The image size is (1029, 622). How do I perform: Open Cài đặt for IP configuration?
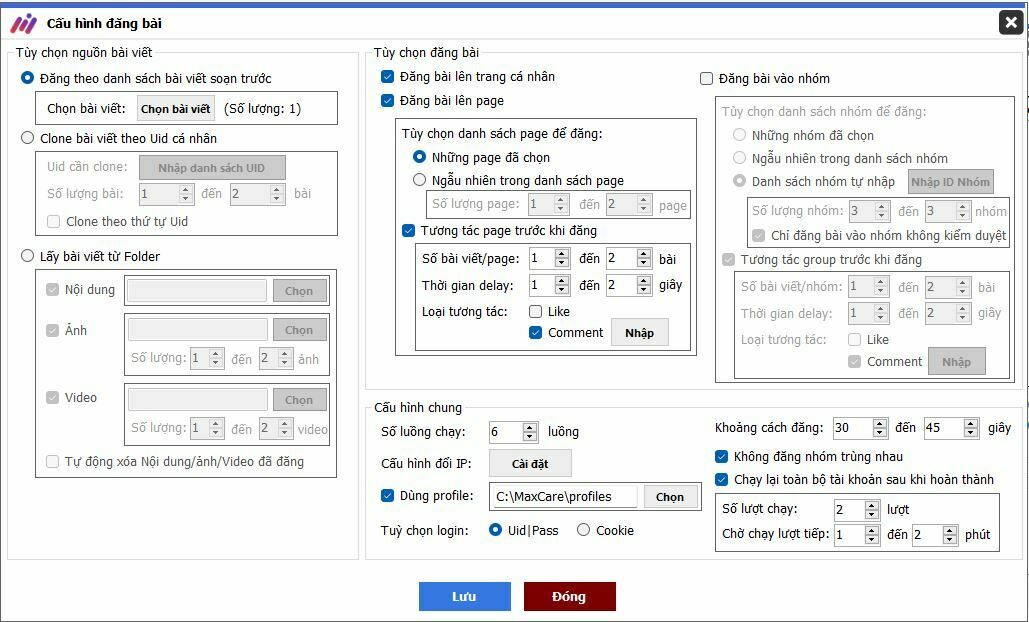pos(530,464)
